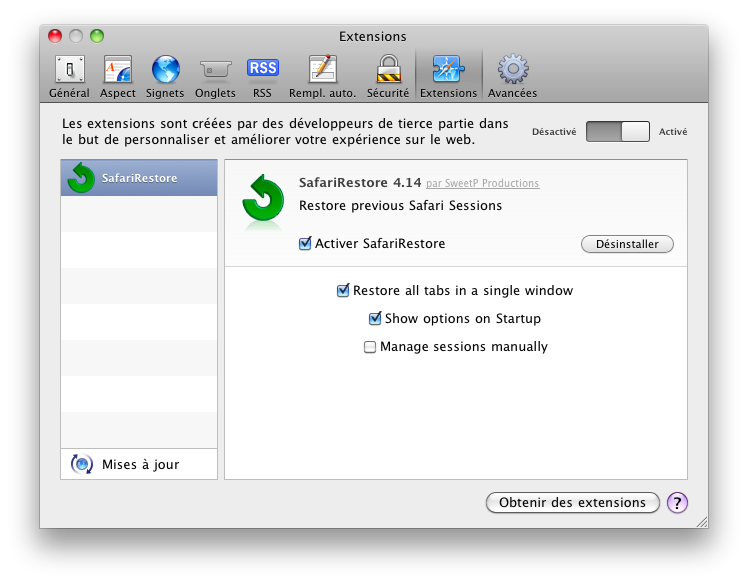Click the Restore previous Safari Sessions description
This screenshot has width=748, height=583.
(x=400, y=206)
